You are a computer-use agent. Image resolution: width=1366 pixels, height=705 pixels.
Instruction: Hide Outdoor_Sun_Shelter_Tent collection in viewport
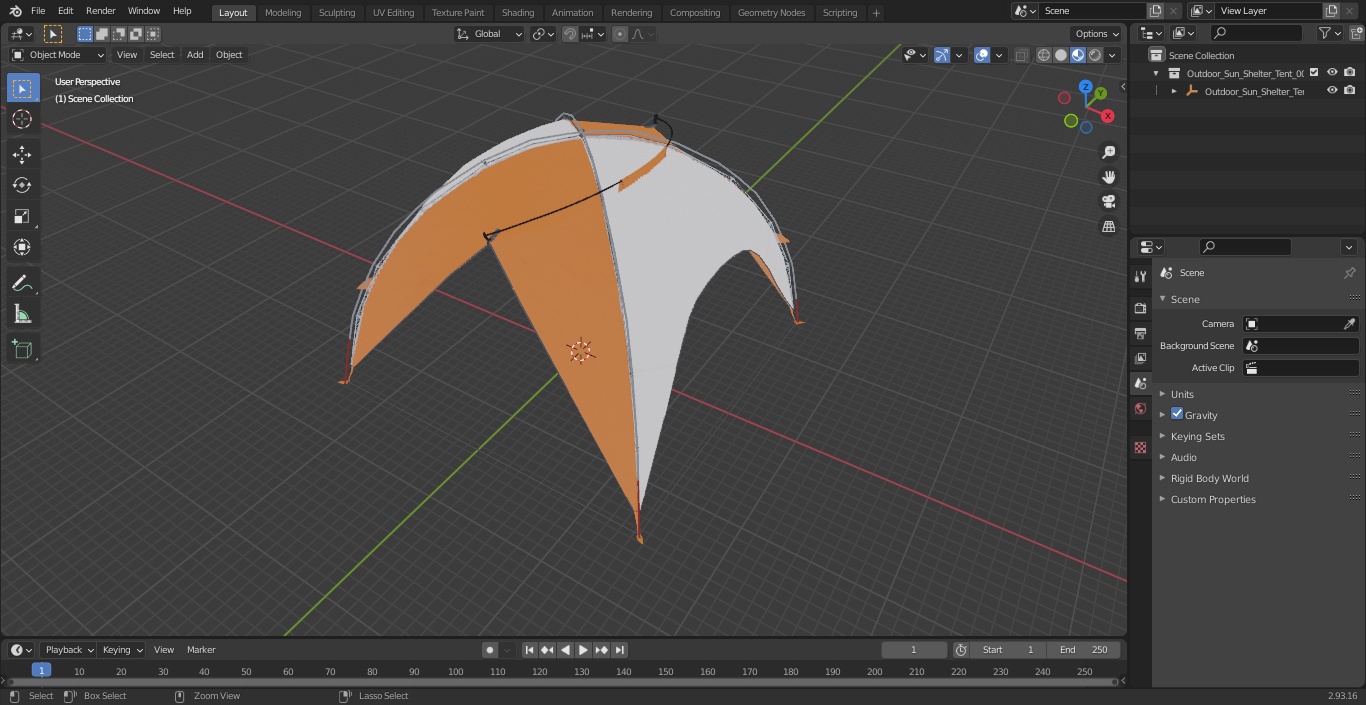(x=1332, y=72)
